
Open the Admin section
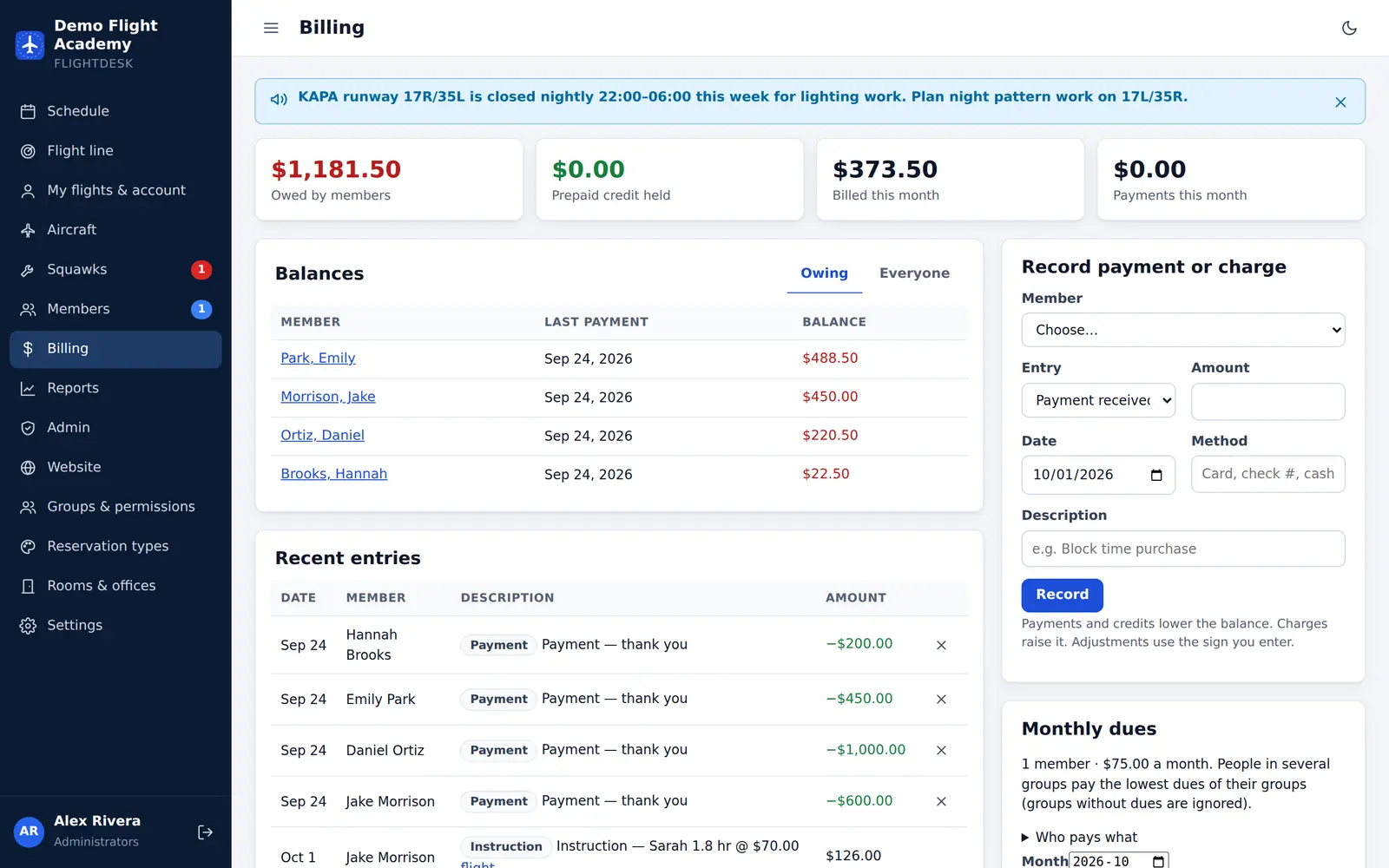(x=115, y=428)
